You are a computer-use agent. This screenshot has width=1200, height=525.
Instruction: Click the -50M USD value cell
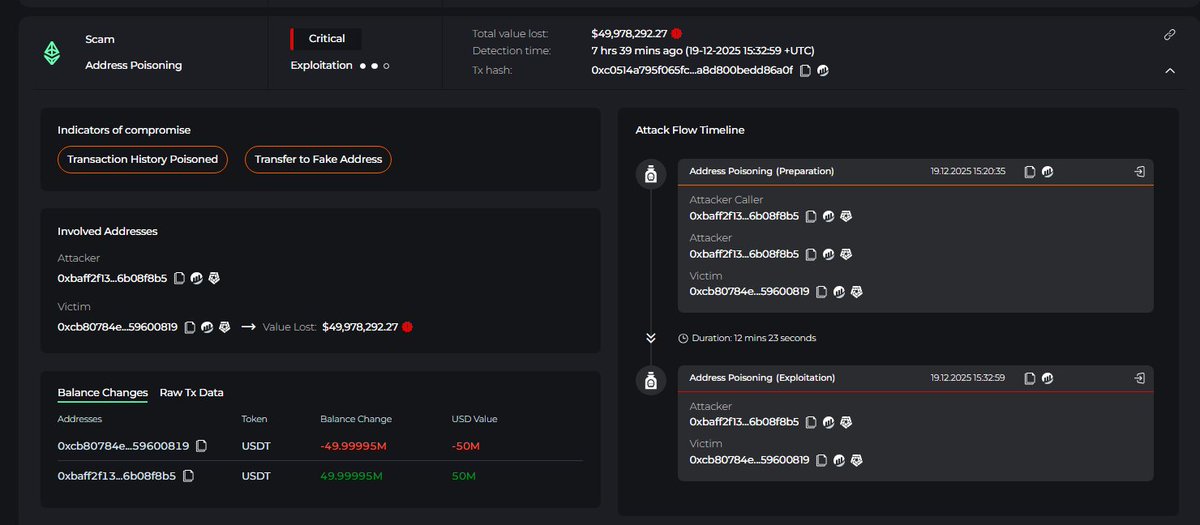pyautogui.click(x=466, y=446)
